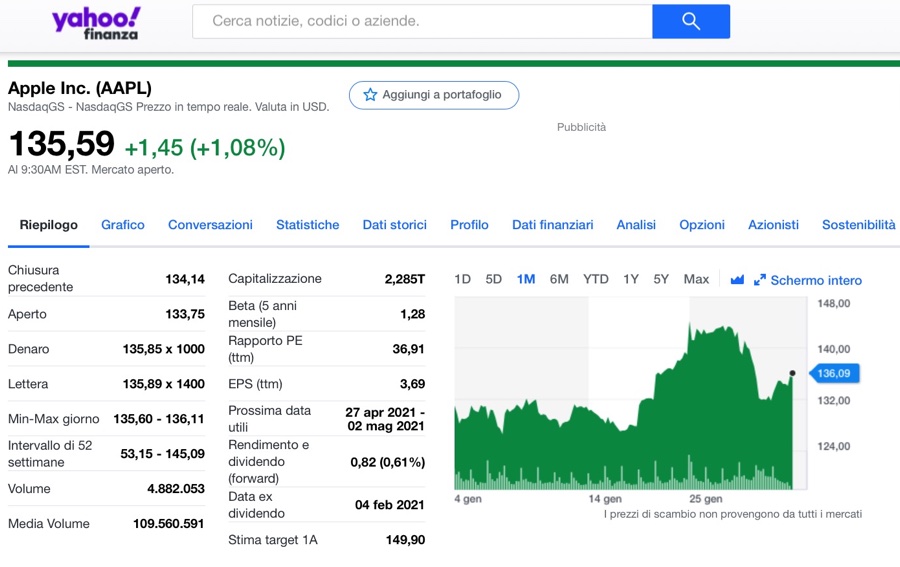
Task: Click the star icon for portfolio
Action: point(370,95)
